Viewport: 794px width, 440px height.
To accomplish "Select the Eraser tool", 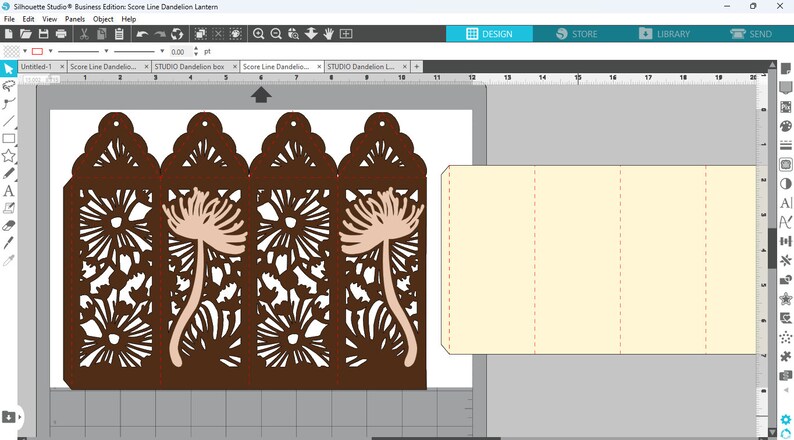I will click(9, 225).
